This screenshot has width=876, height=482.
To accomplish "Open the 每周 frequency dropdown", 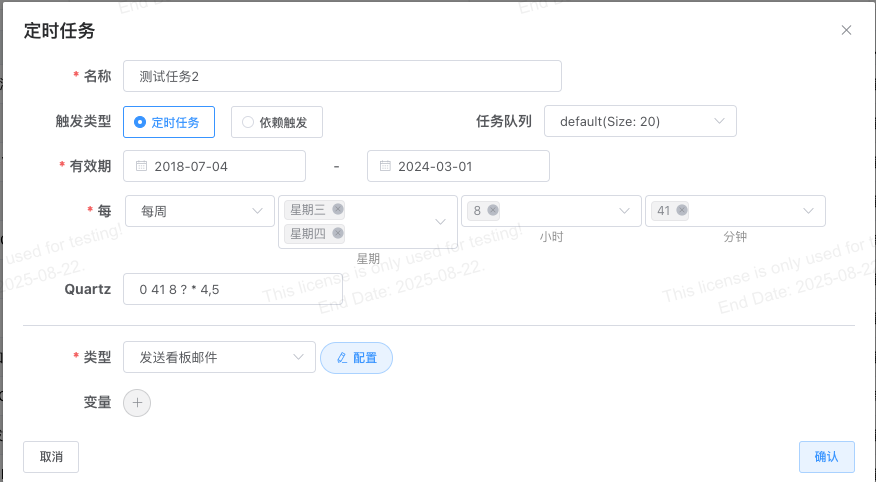I will (199, 211).
